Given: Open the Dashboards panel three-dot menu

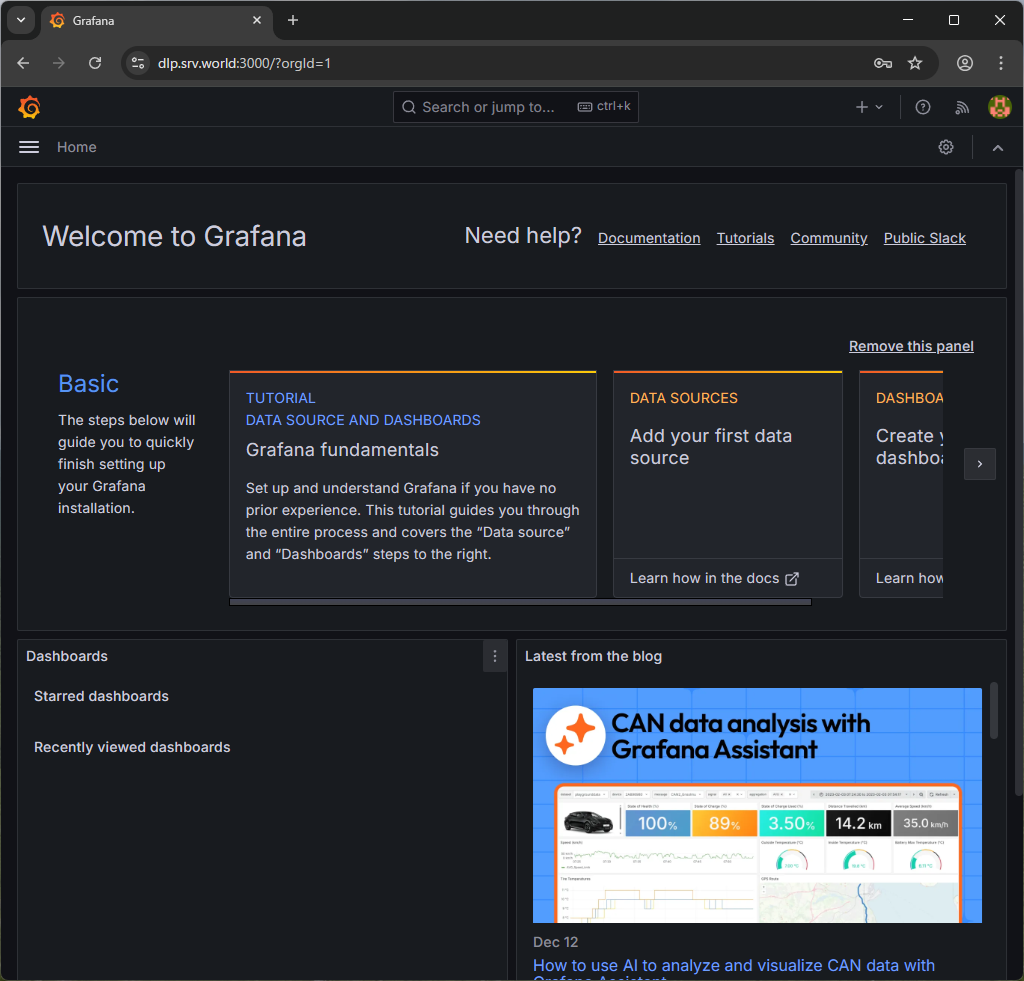Looking at the screenshot, I should tap(494, 656).
